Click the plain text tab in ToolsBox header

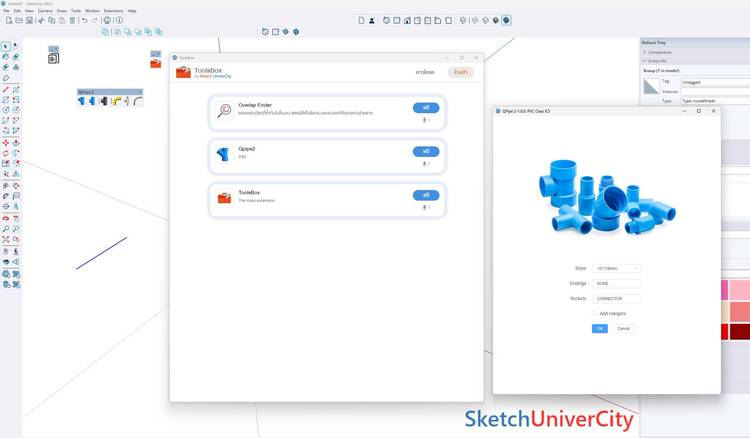tap(425, 72)
